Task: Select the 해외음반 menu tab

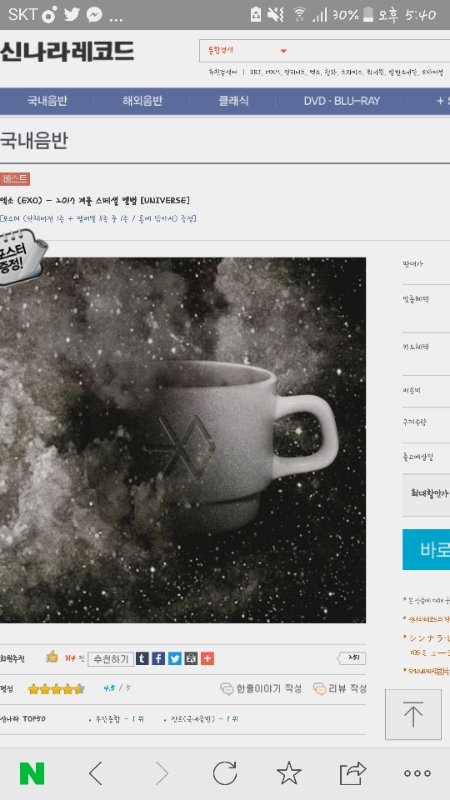Action: pos(142,101)
